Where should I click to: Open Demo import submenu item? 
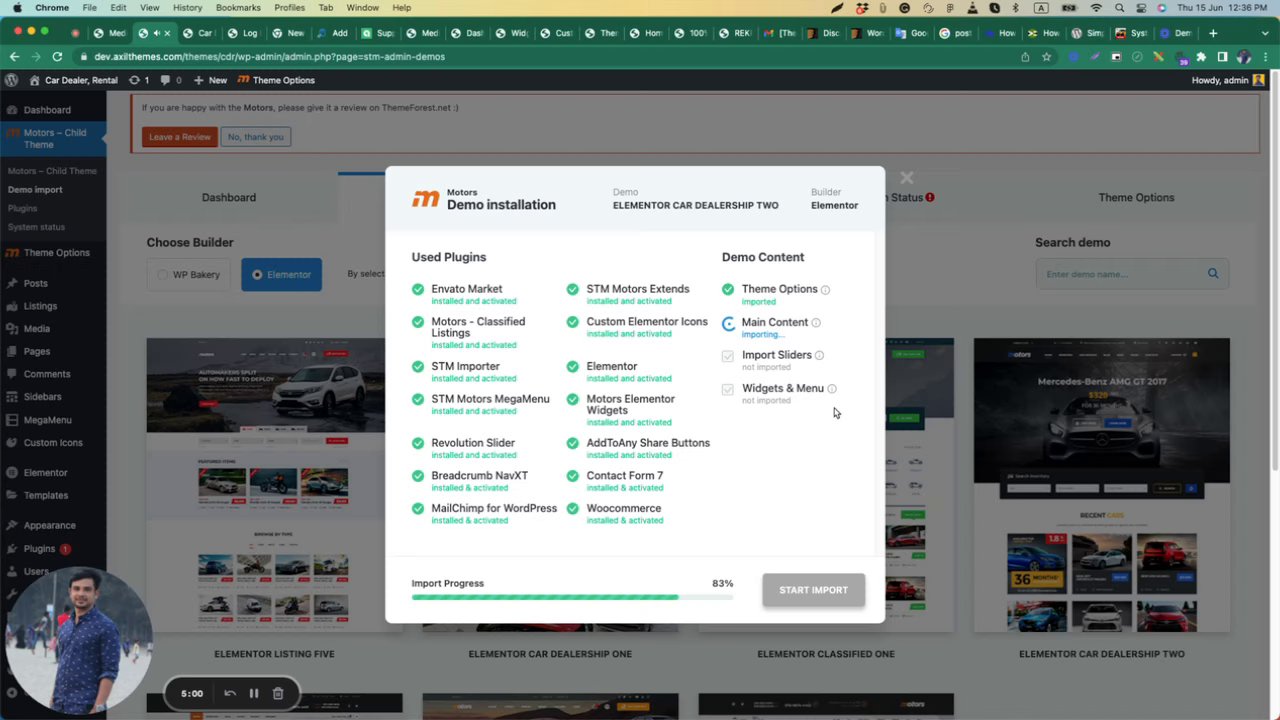[x=35, y=190]
